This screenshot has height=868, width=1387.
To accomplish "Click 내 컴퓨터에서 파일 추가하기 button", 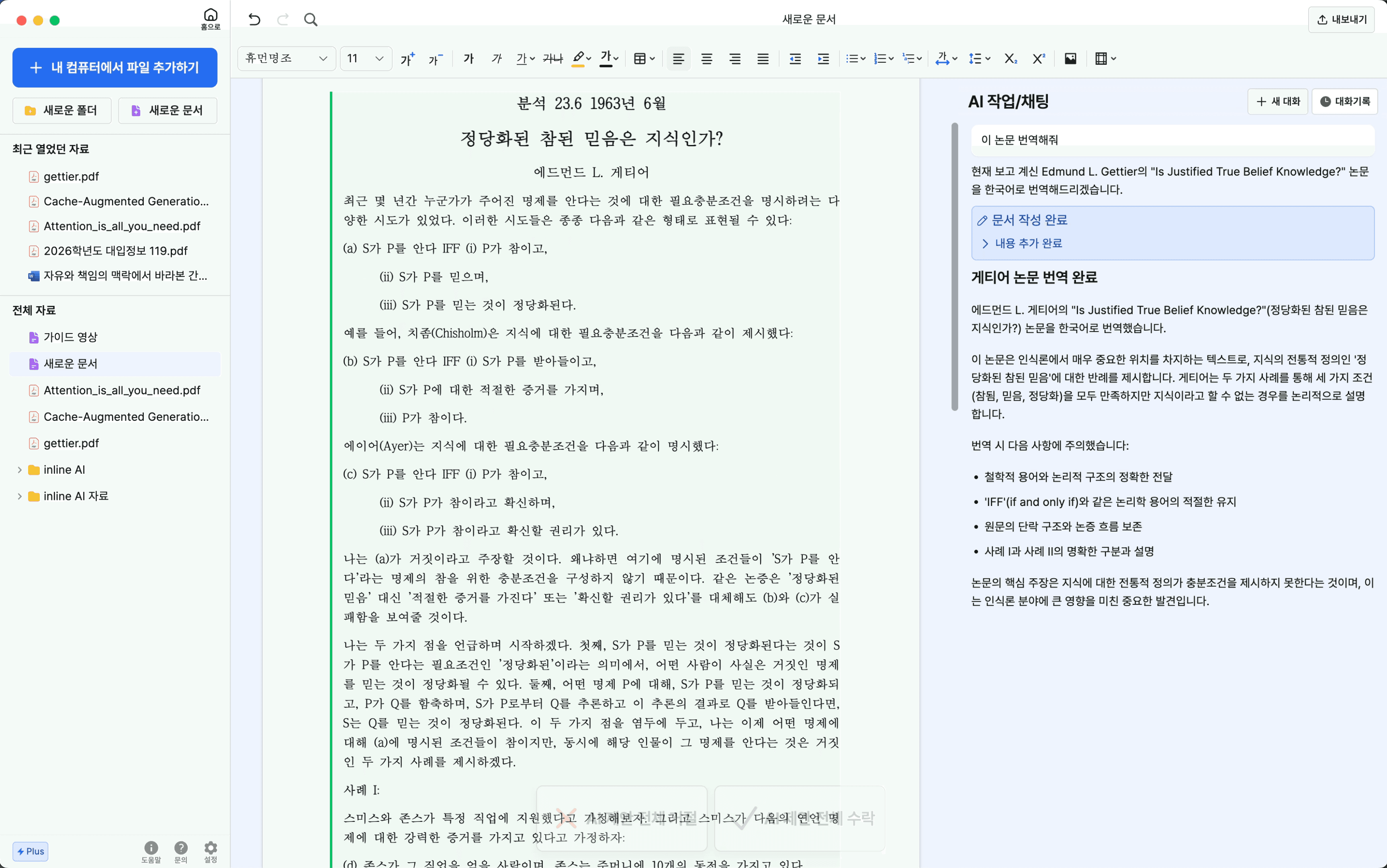I will tap(115, 68).
